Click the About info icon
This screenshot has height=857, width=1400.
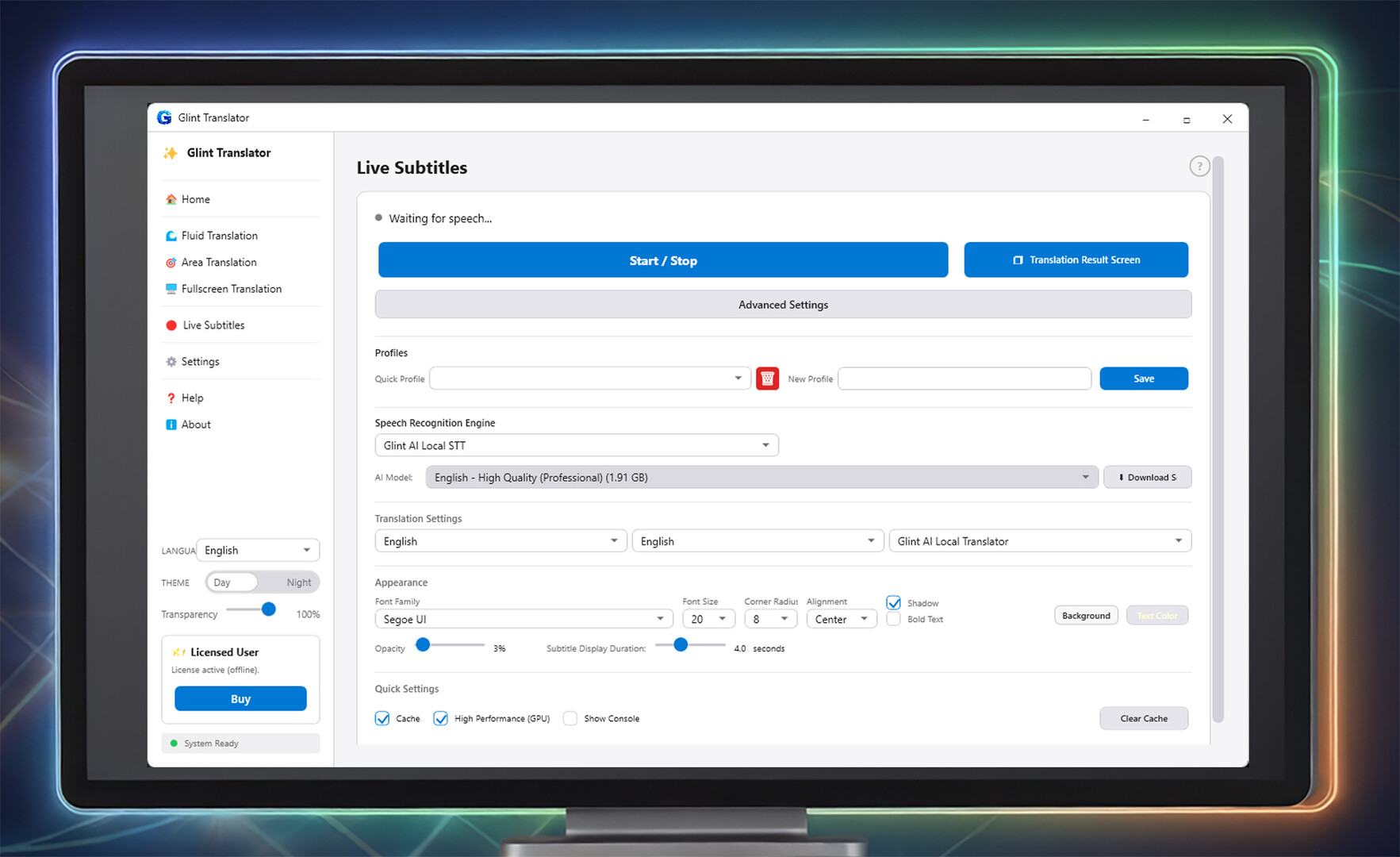(171, 425)
